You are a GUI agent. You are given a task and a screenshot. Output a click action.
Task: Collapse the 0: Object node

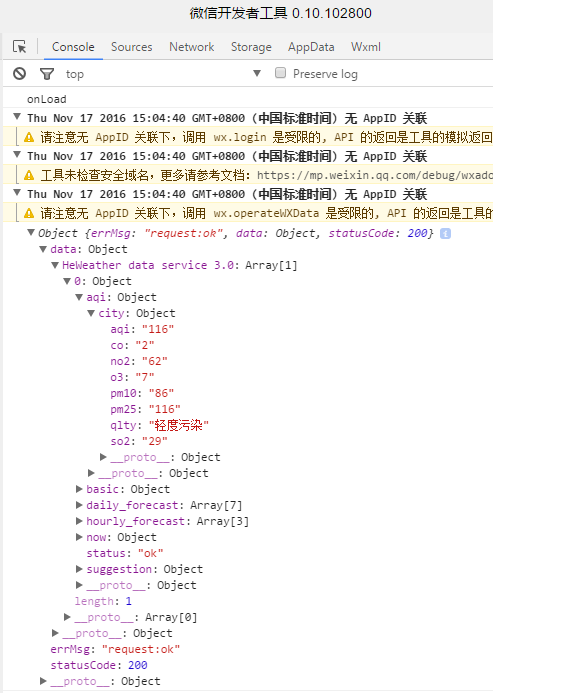click(67, 281)
